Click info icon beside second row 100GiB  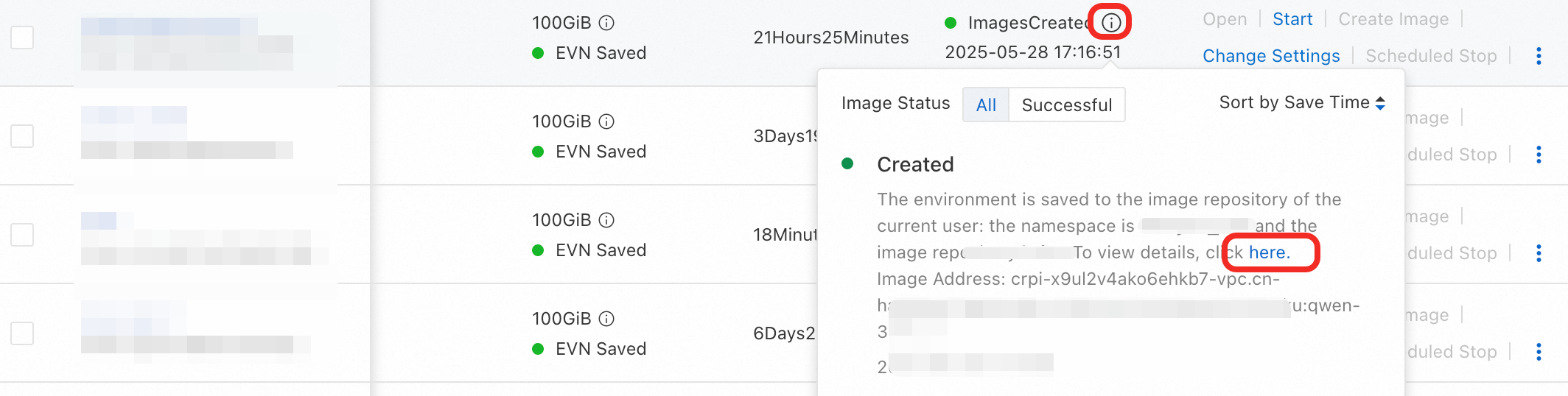pyautogui.click(x=606, y=121)
